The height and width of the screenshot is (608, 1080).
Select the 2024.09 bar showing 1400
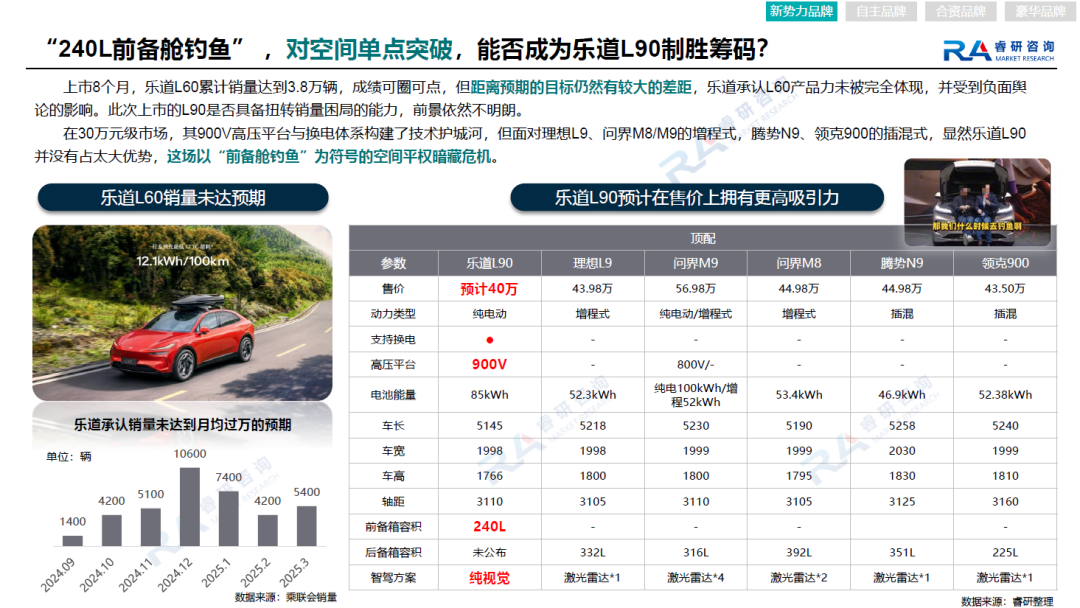72,541
